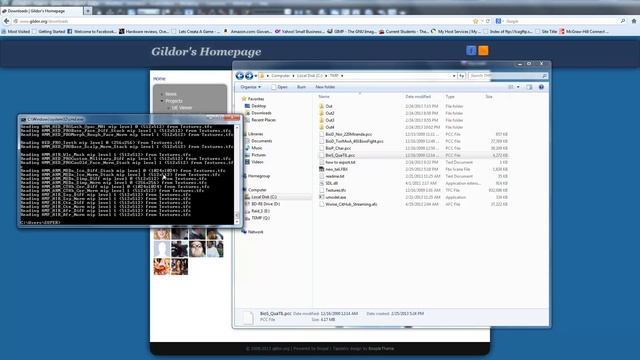Screen dimensions: 640x360
Task: Select the BioP_Char.pcc file
Action: (x=338, y=148)
